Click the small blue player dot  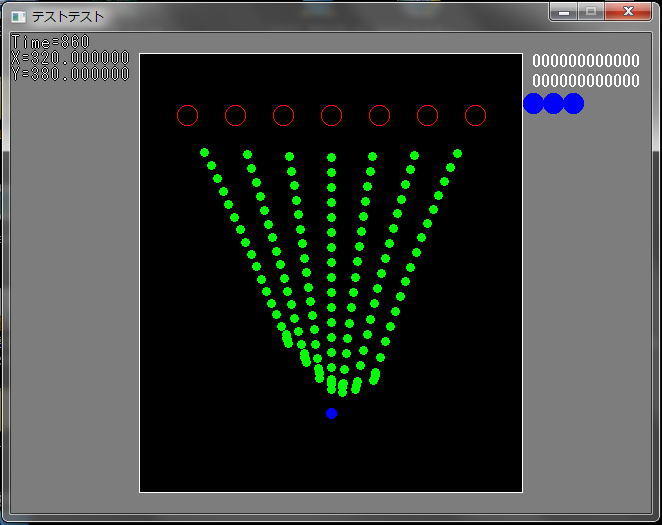331,413
